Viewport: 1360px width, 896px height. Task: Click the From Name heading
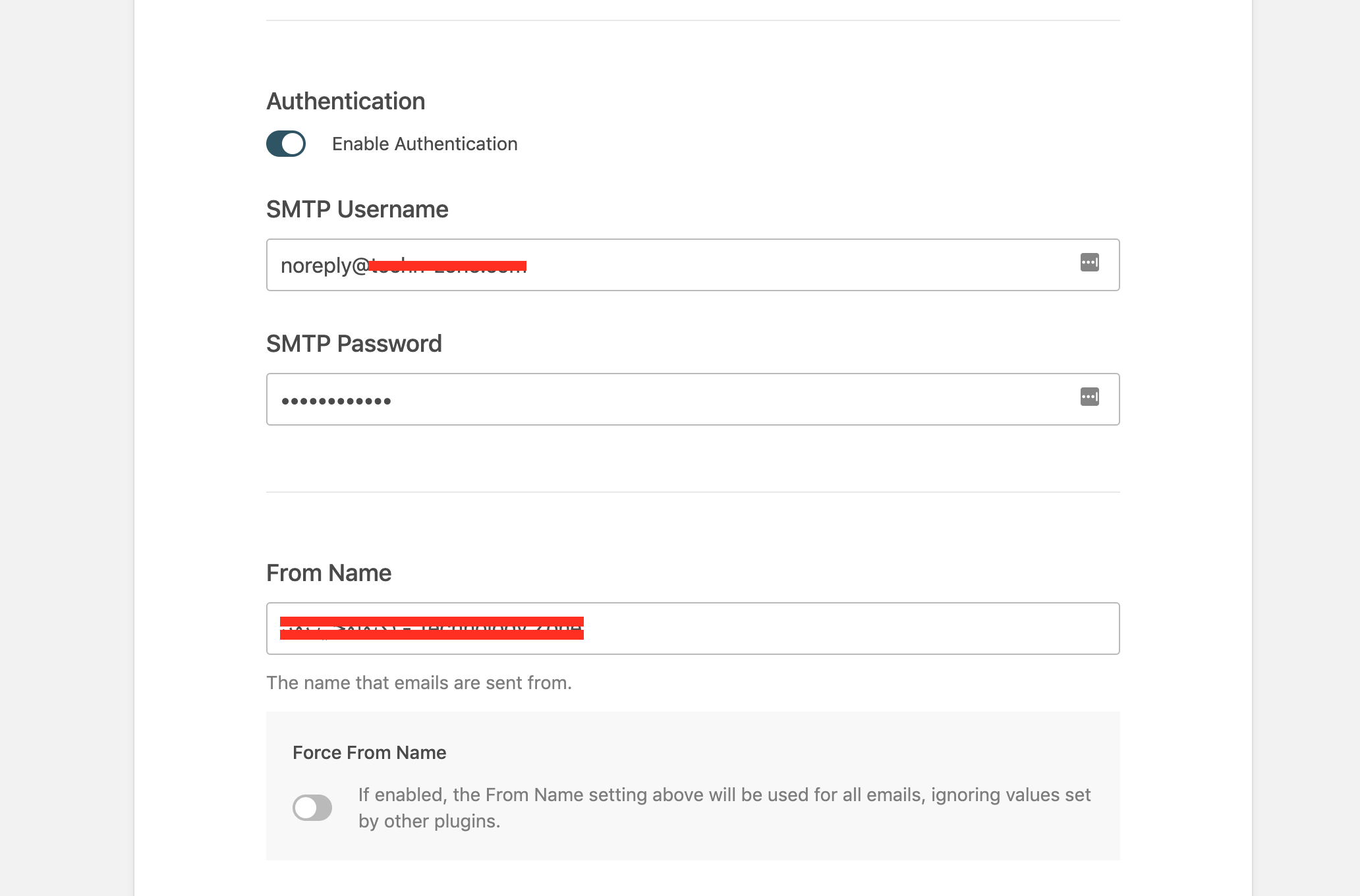tap(329, 573)
